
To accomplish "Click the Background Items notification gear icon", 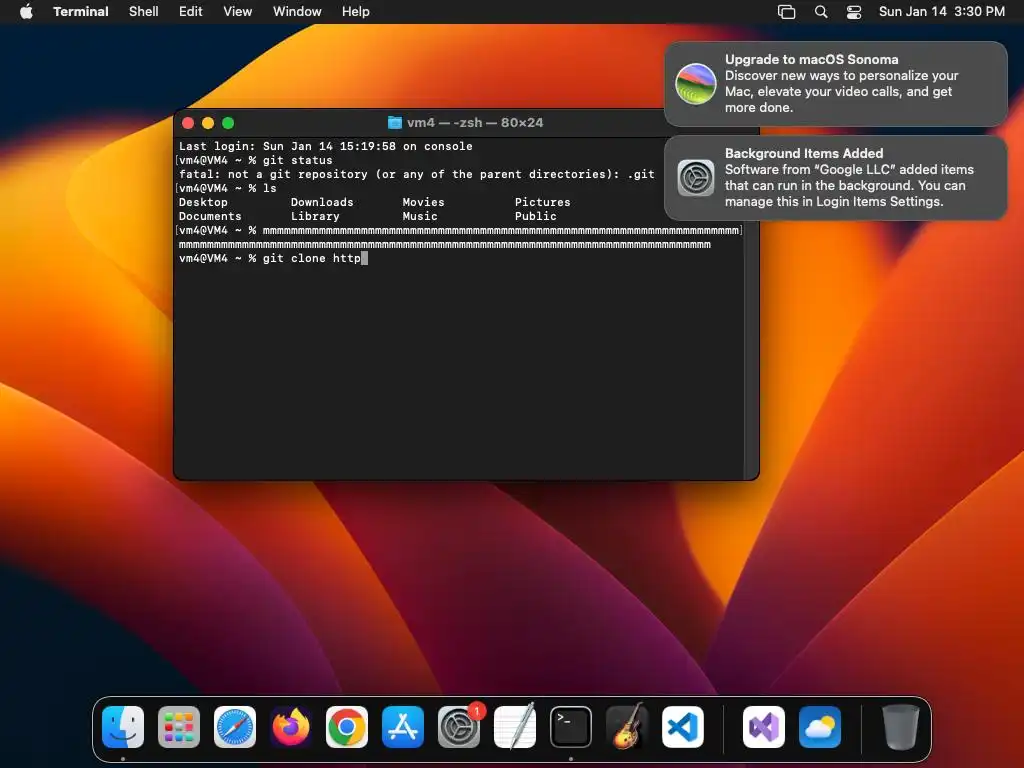I will 696,178.
